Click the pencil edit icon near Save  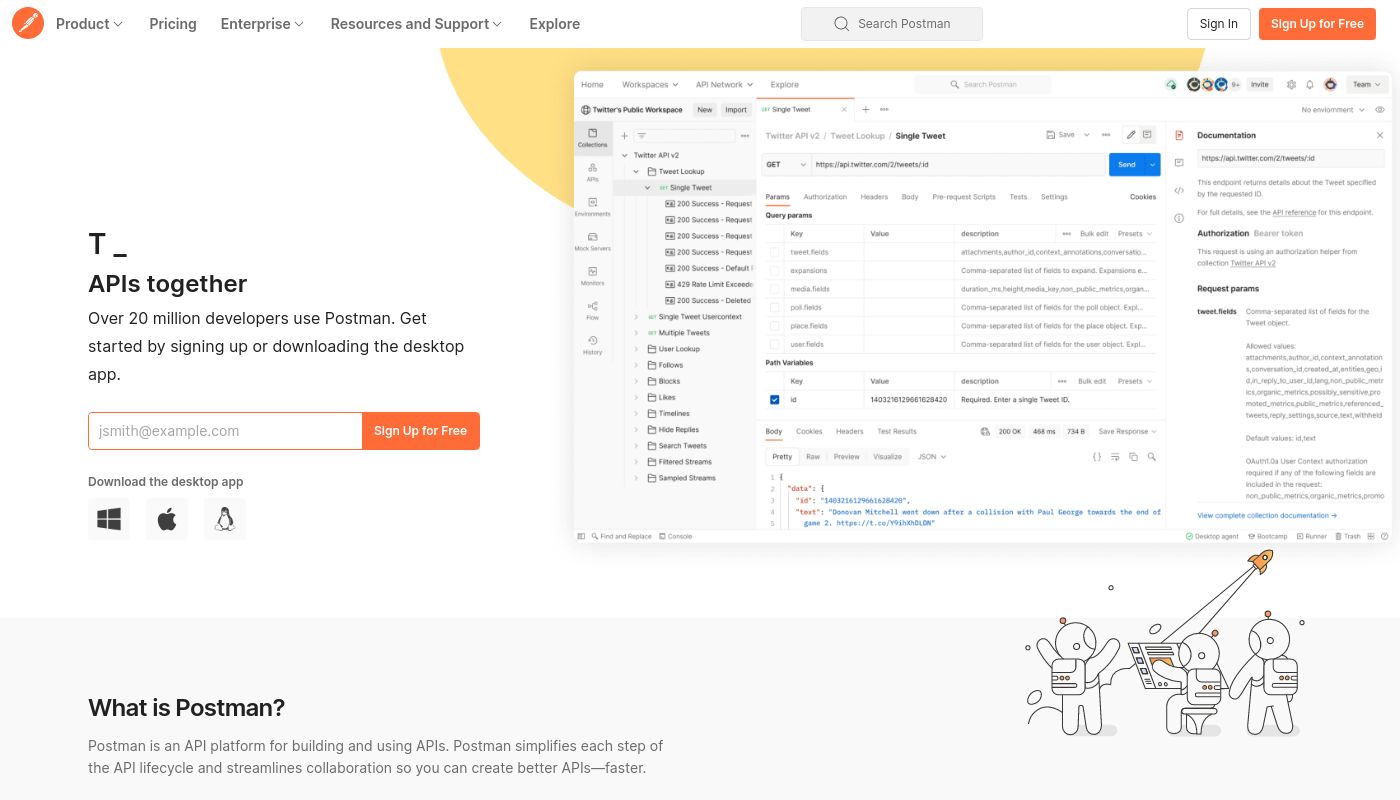tap(1131, 135)
